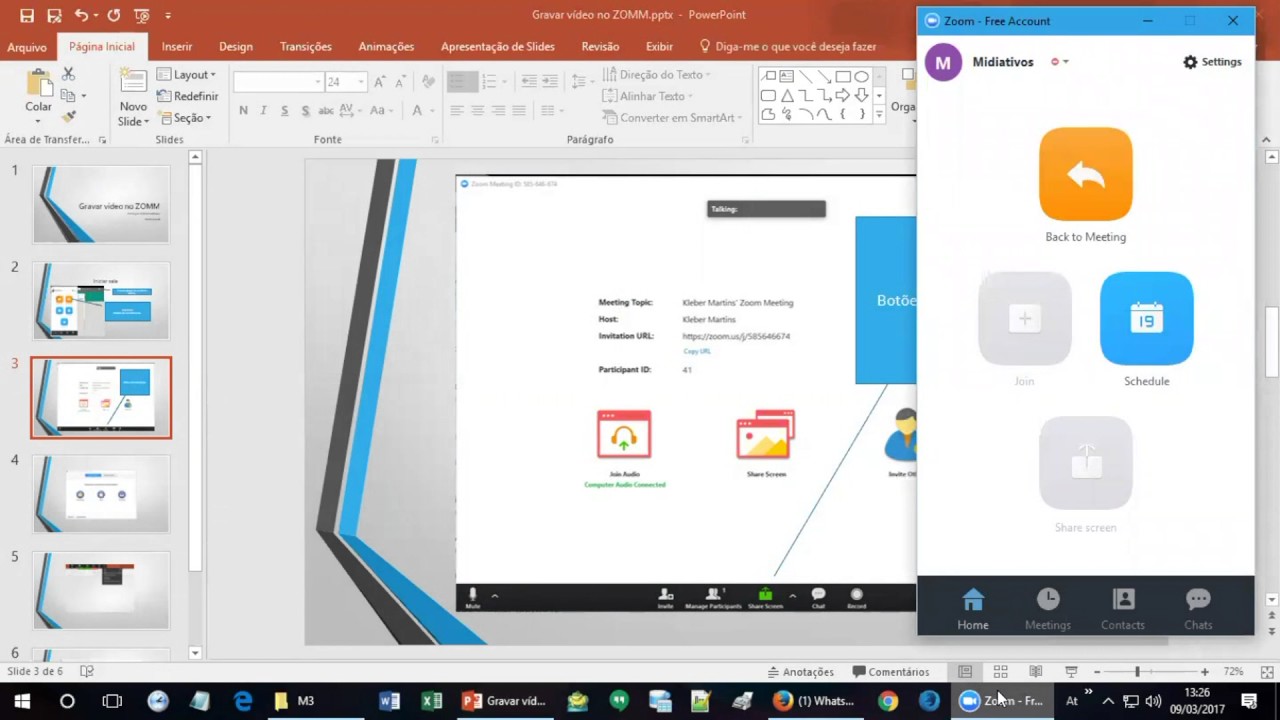The image size is (1280, 720).
Task: Switch to the Inserir ribbon tab
Action: point(177,47)
